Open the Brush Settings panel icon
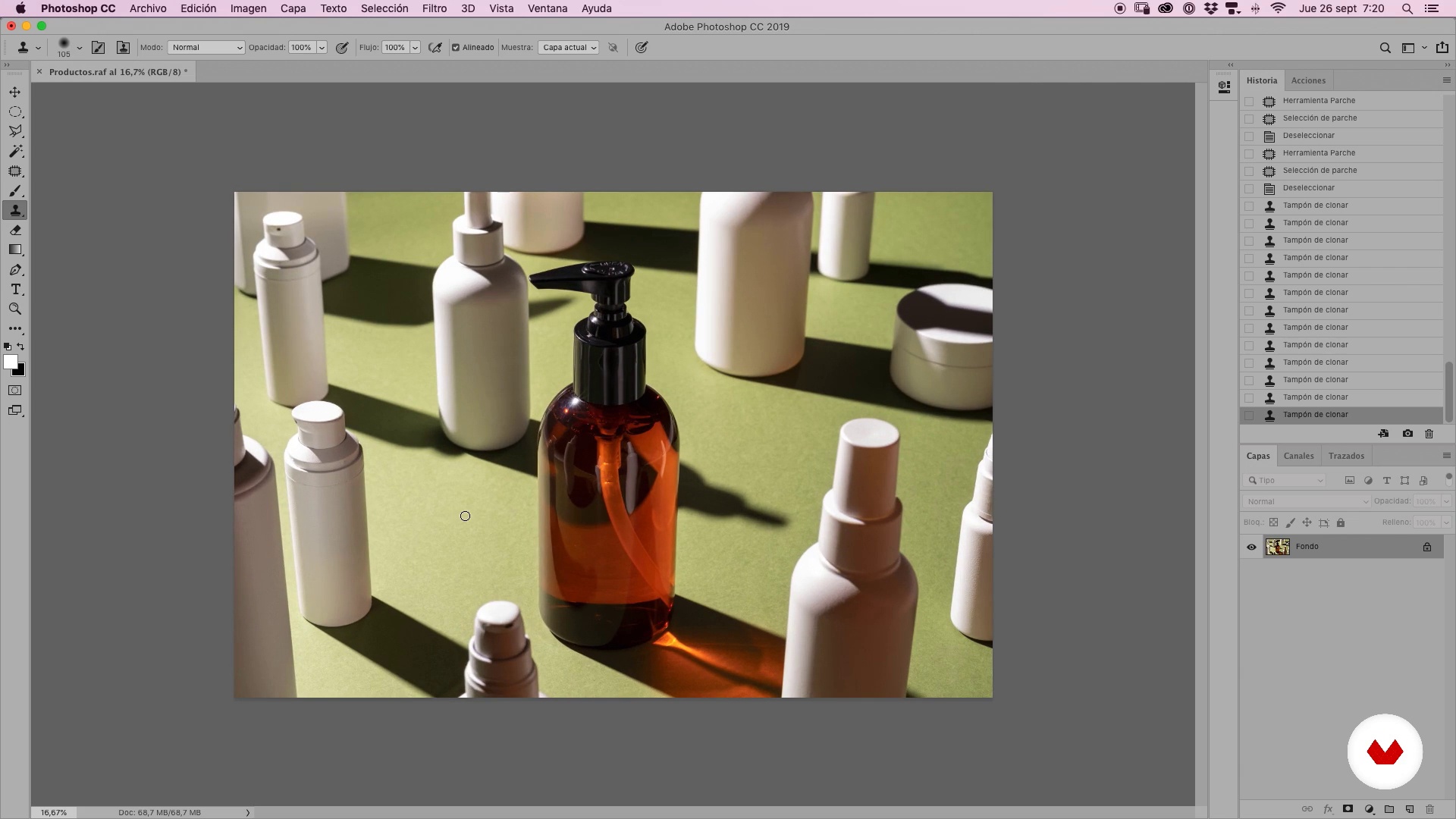Screen dimensions: 1456x819 click(x=98, y=47)
